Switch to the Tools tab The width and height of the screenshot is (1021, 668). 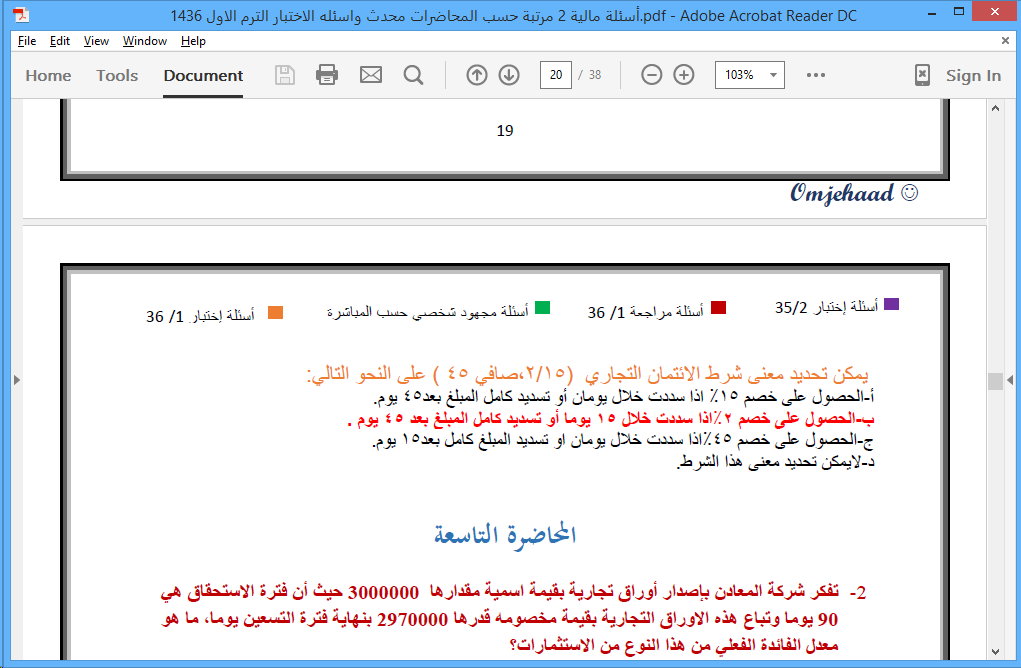click(x=117, y=76)
